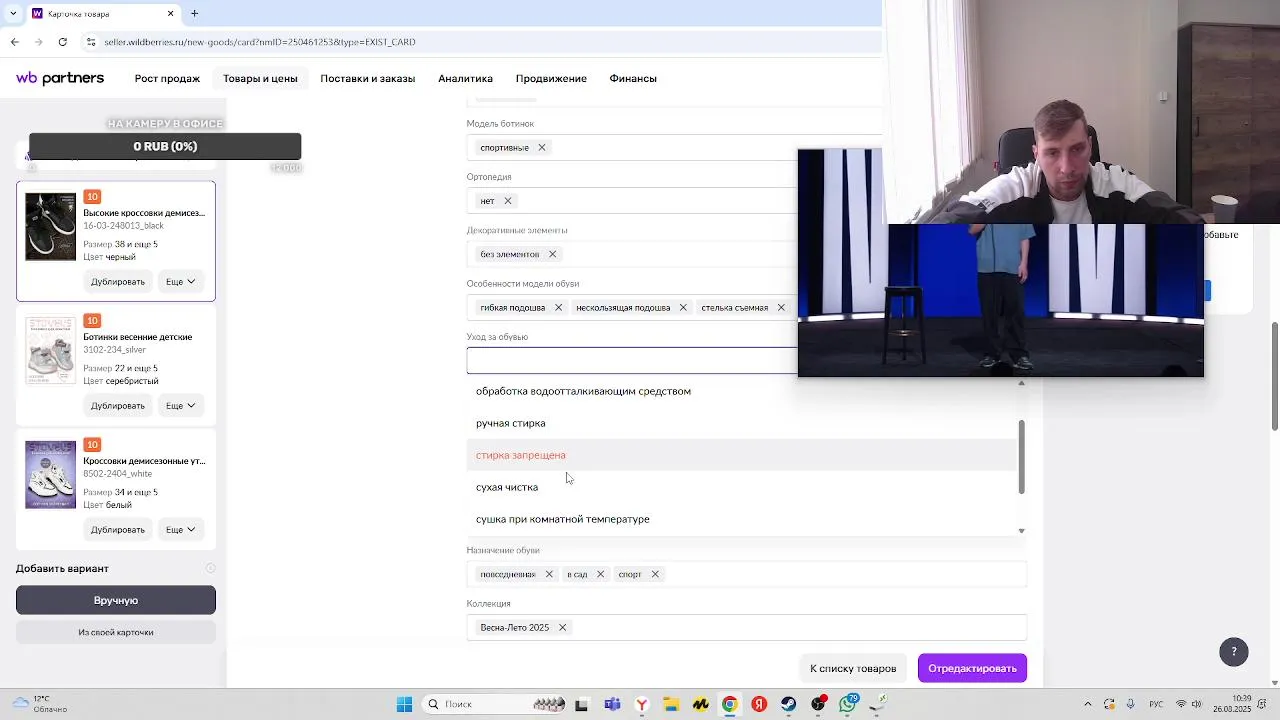This screenshot has height=720, width=1280.
Task: Open Chrome from taskbar
Action: 730,704
